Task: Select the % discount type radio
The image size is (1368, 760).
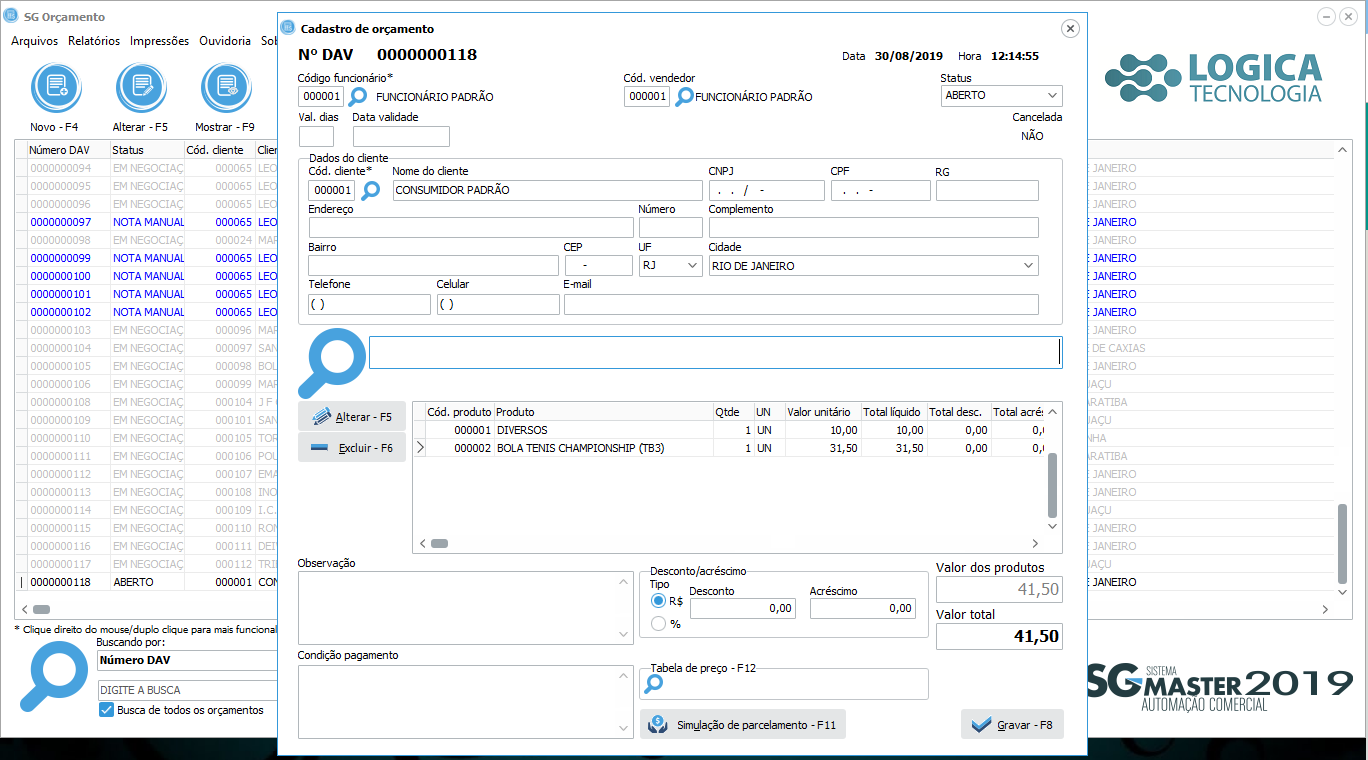Action: point(658,624)
